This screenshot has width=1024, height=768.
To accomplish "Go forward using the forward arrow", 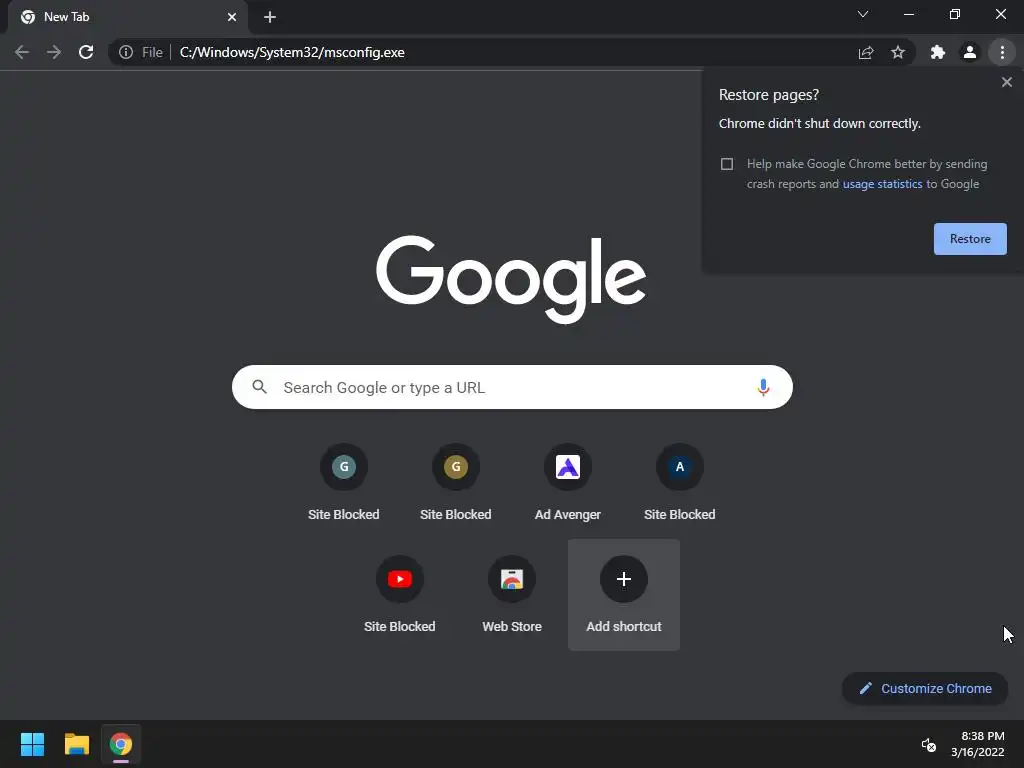I will [54, 52].
